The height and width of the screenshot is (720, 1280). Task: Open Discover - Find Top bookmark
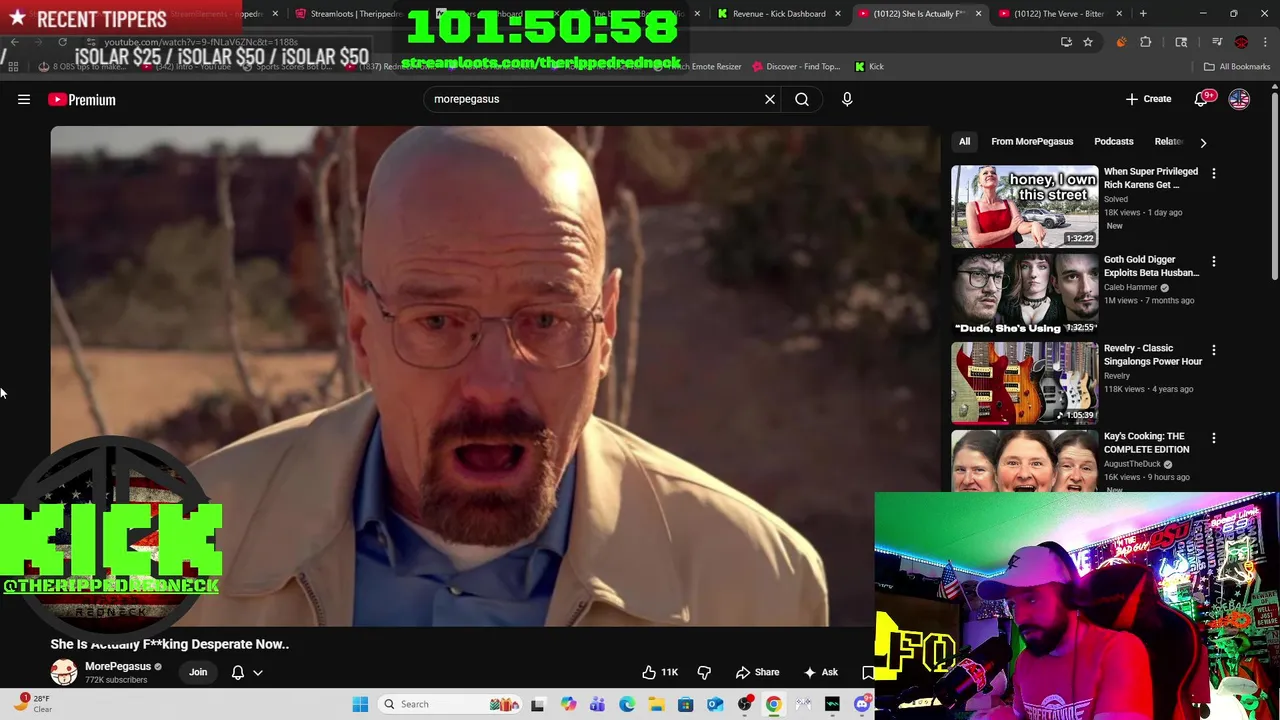pyautogui.click(x=796, y=67)
